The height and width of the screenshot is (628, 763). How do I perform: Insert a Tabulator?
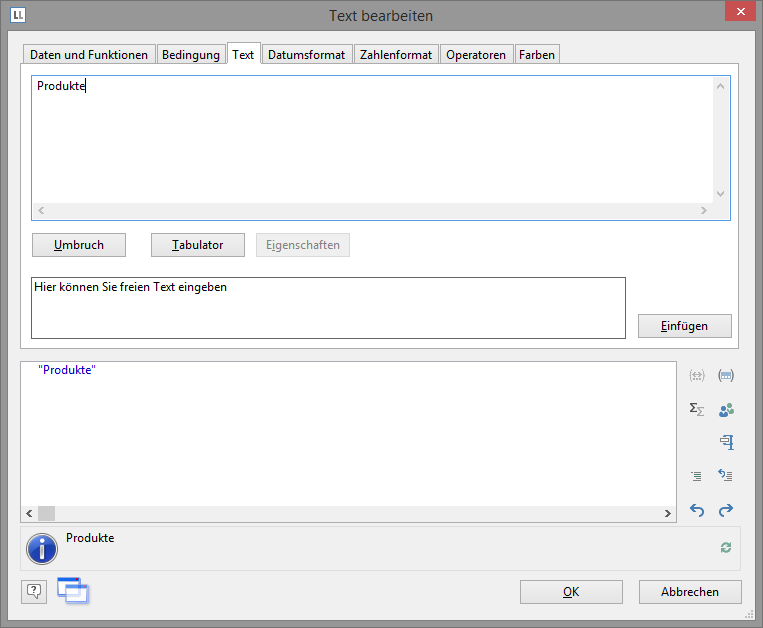198,245
